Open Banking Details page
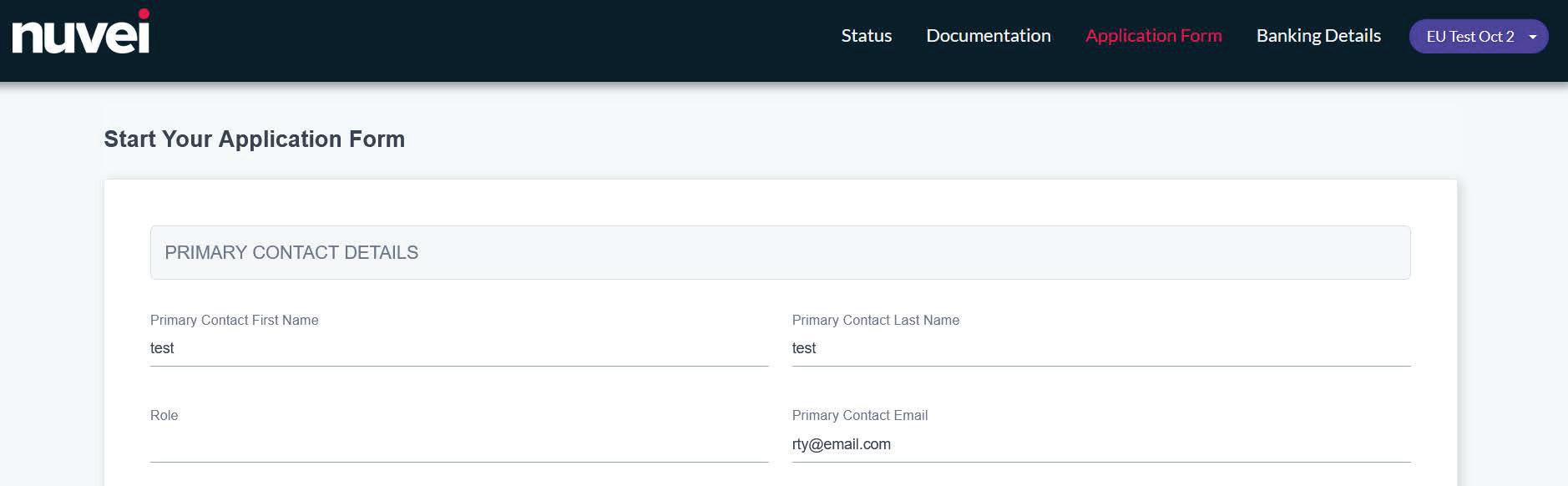 tap(1318, 36)
